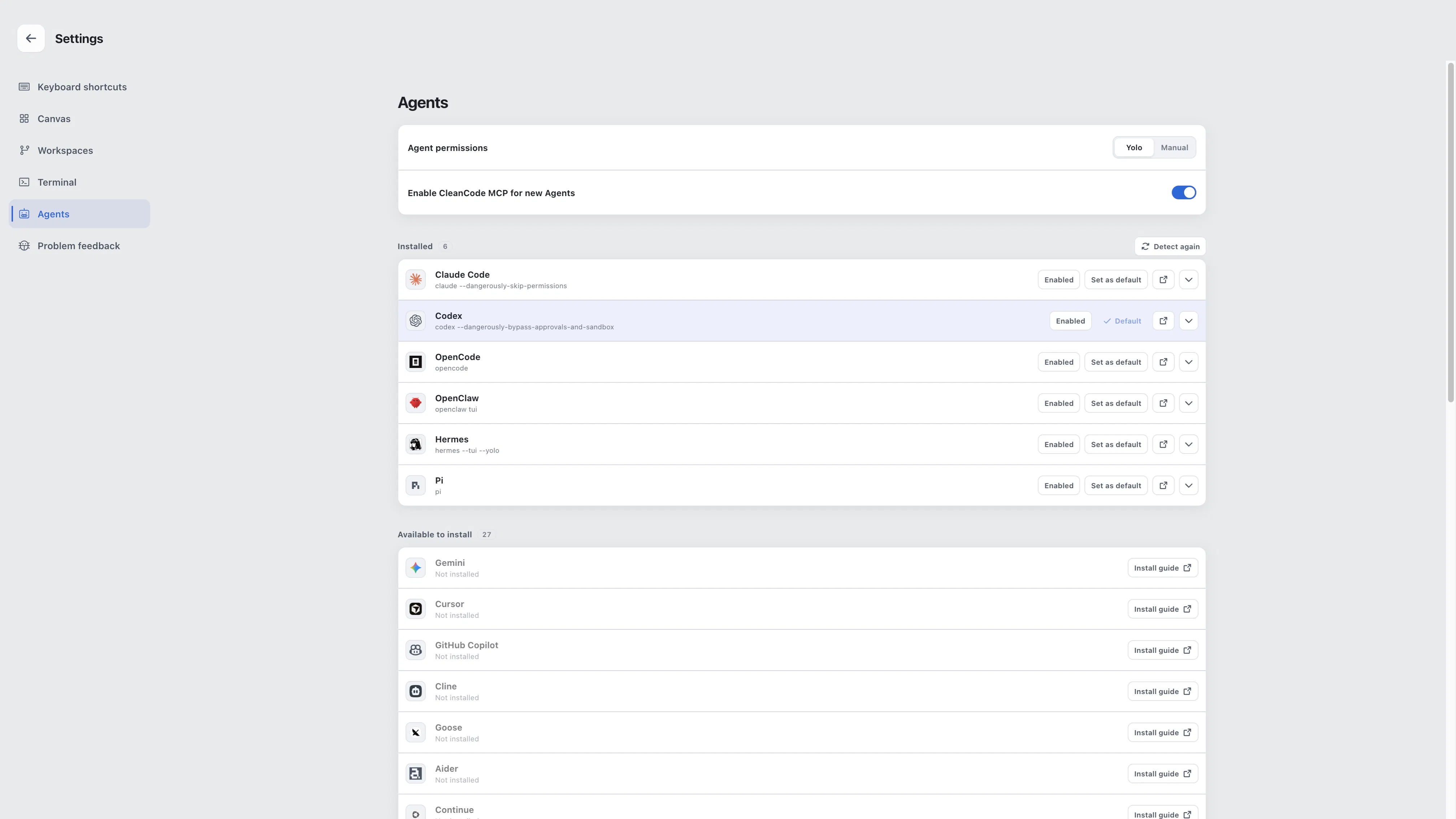This screenshot has height=819, width=1456.
Task: Expand OpenCode row chevron
Action: pyautogui.click(x=1189, y=362)
